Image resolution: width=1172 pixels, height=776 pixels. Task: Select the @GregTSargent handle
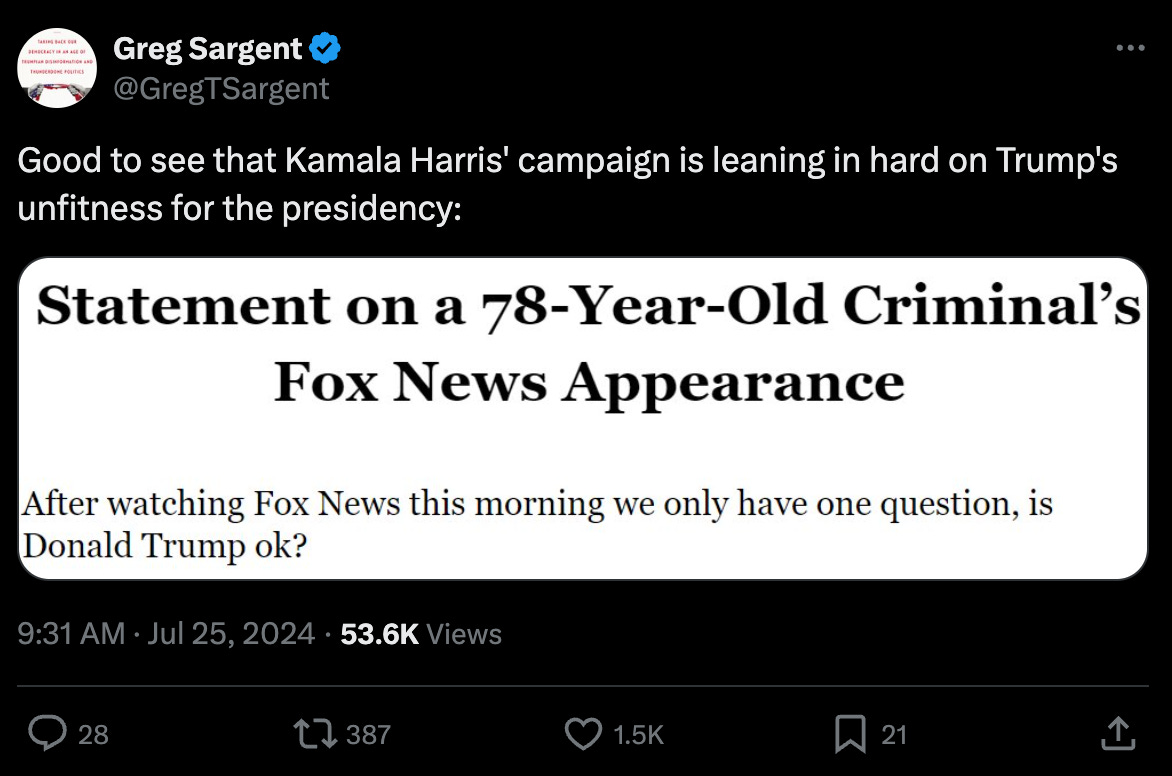(222, 89)
